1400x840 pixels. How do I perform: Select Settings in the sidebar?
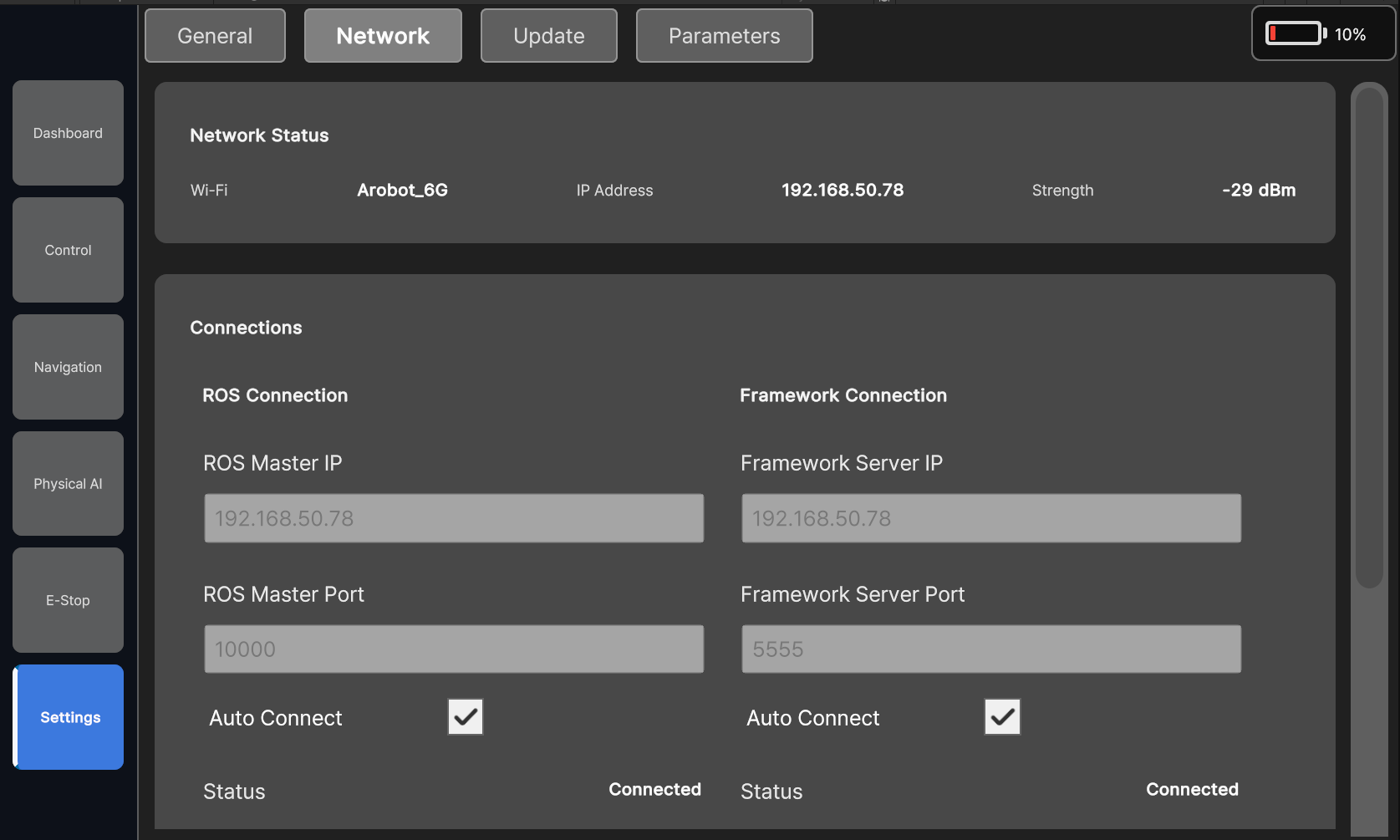[x=68, y=717]
